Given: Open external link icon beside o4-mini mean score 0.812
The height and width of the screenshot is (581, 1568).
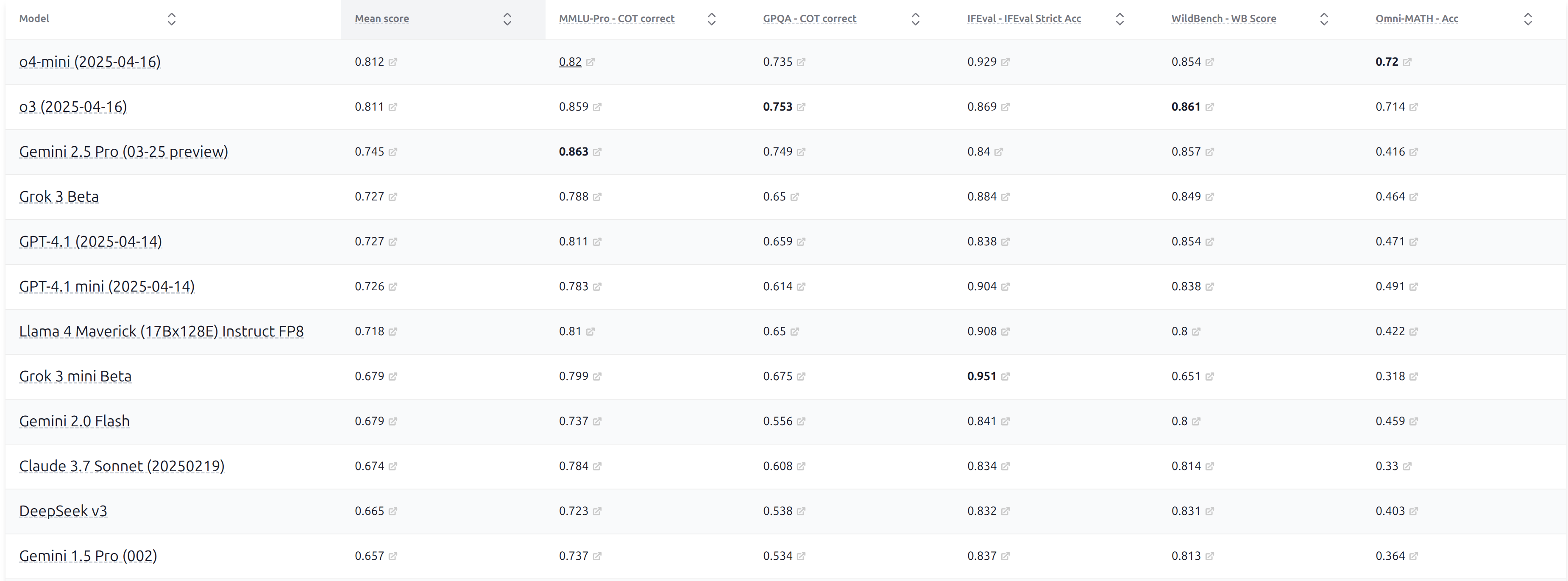Looking at the screenshot, I should 393,62.
